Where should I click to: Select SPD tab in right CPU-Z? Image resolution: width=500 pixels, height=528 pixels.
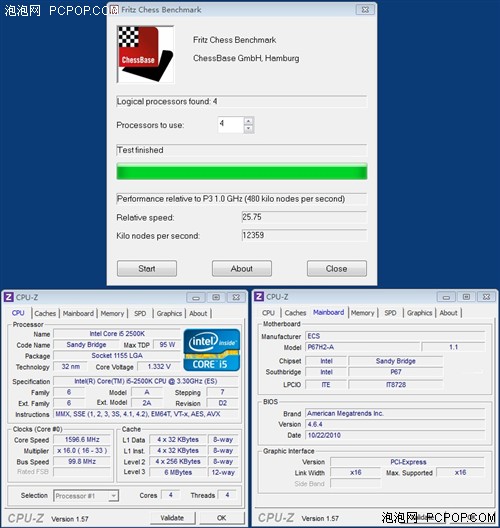pyautogui.click(x=390, y=313)
